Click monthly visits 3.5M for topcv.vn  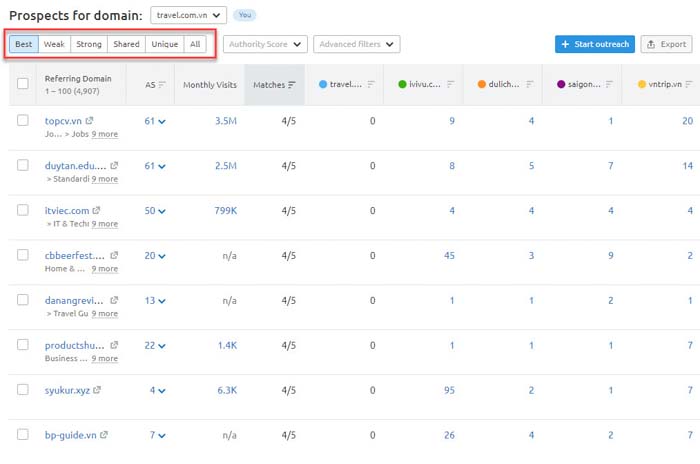[226, 121]
